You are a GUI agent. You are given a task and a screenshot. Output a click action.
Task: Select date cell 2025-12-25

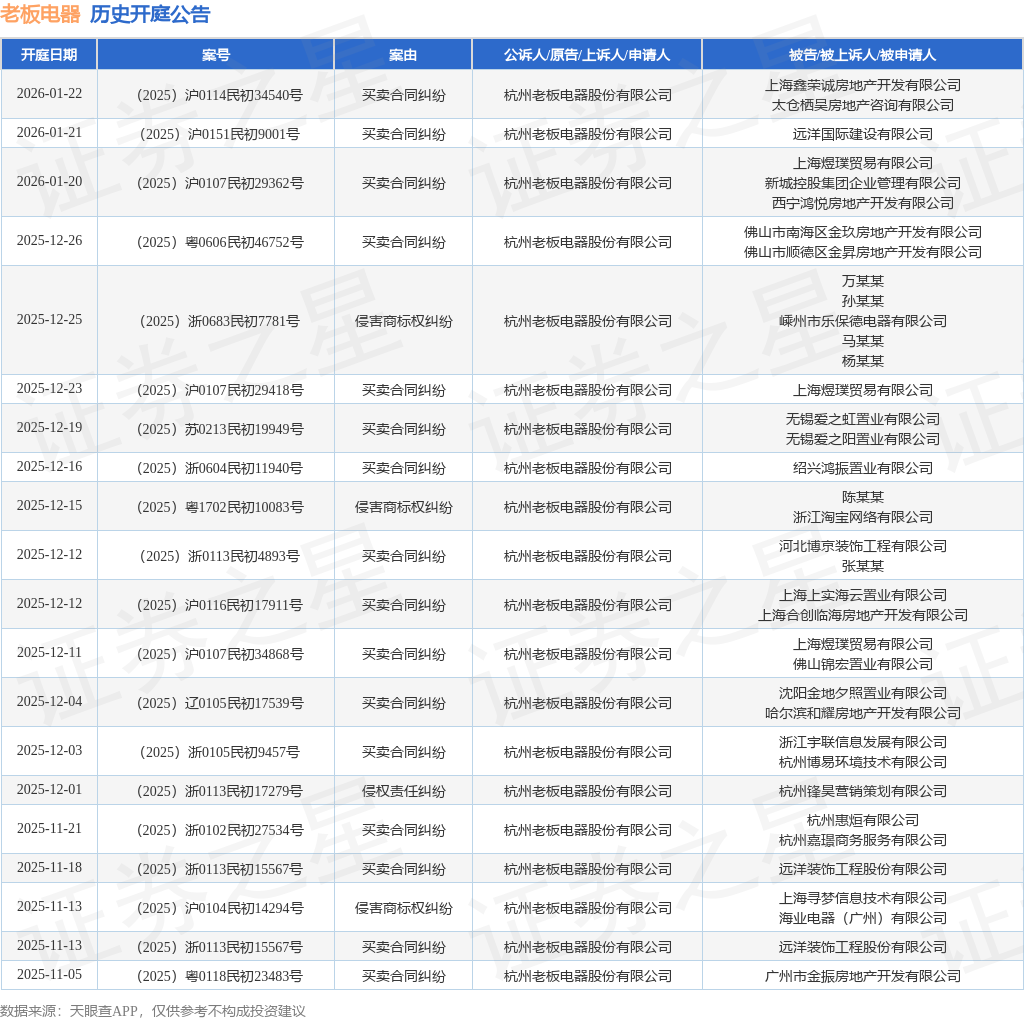(x=49, y=319)
